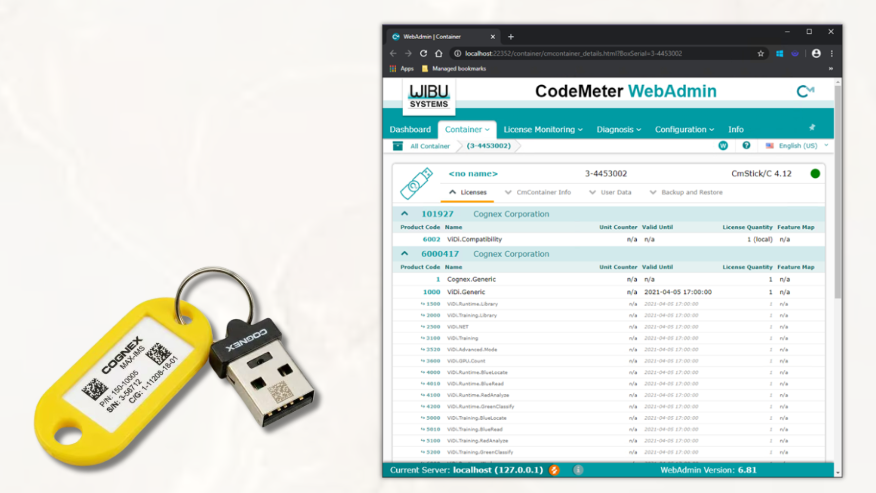The height and width of the screenshot is (493, 876).
Task: Select the Licenses tab
Action: (468, 192)
